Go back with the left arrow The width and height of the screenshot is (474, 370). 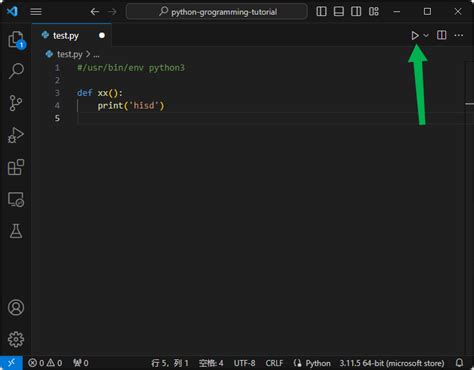click(x=95, y=12)
